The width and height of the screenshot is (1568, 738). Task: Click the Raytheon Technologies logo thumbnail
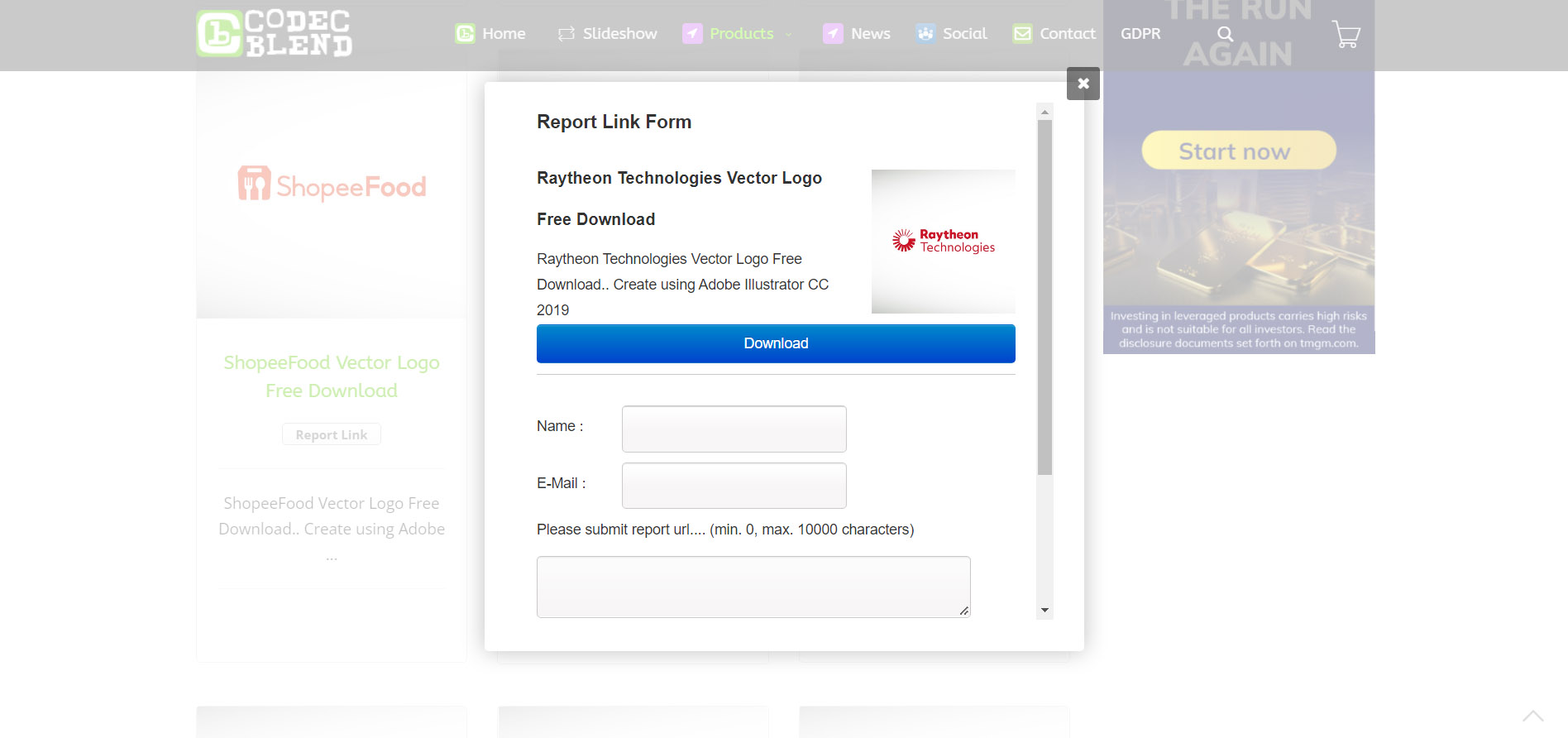coord(943,241)
